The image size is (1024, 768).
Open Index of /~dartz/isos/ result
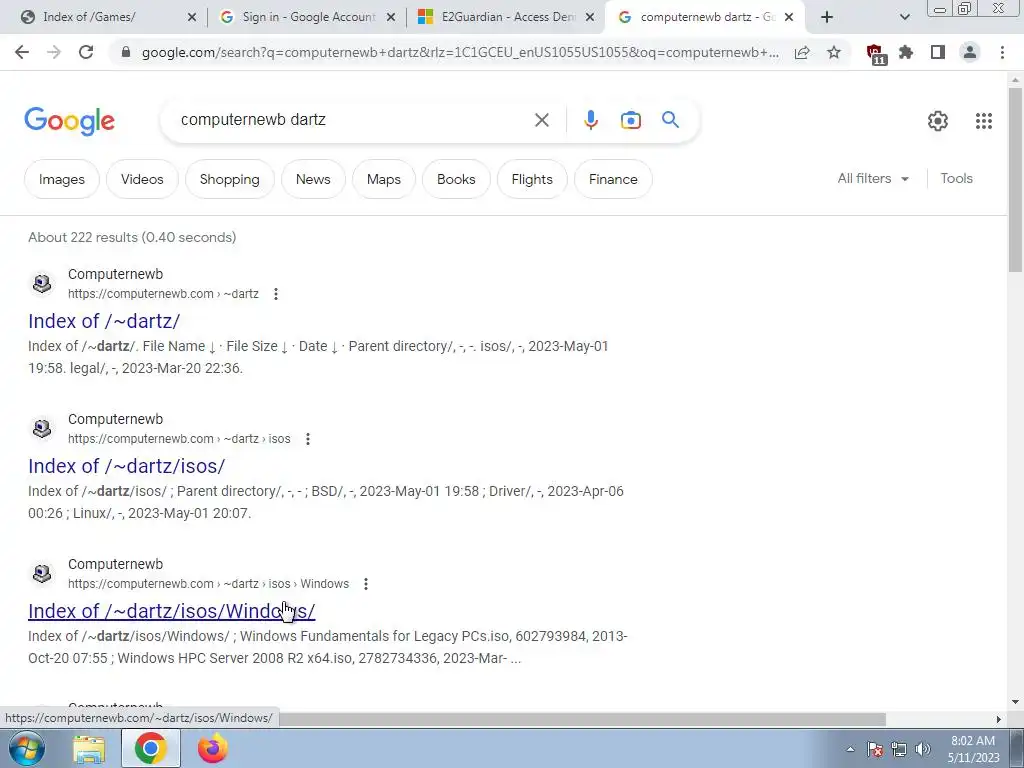127,466
